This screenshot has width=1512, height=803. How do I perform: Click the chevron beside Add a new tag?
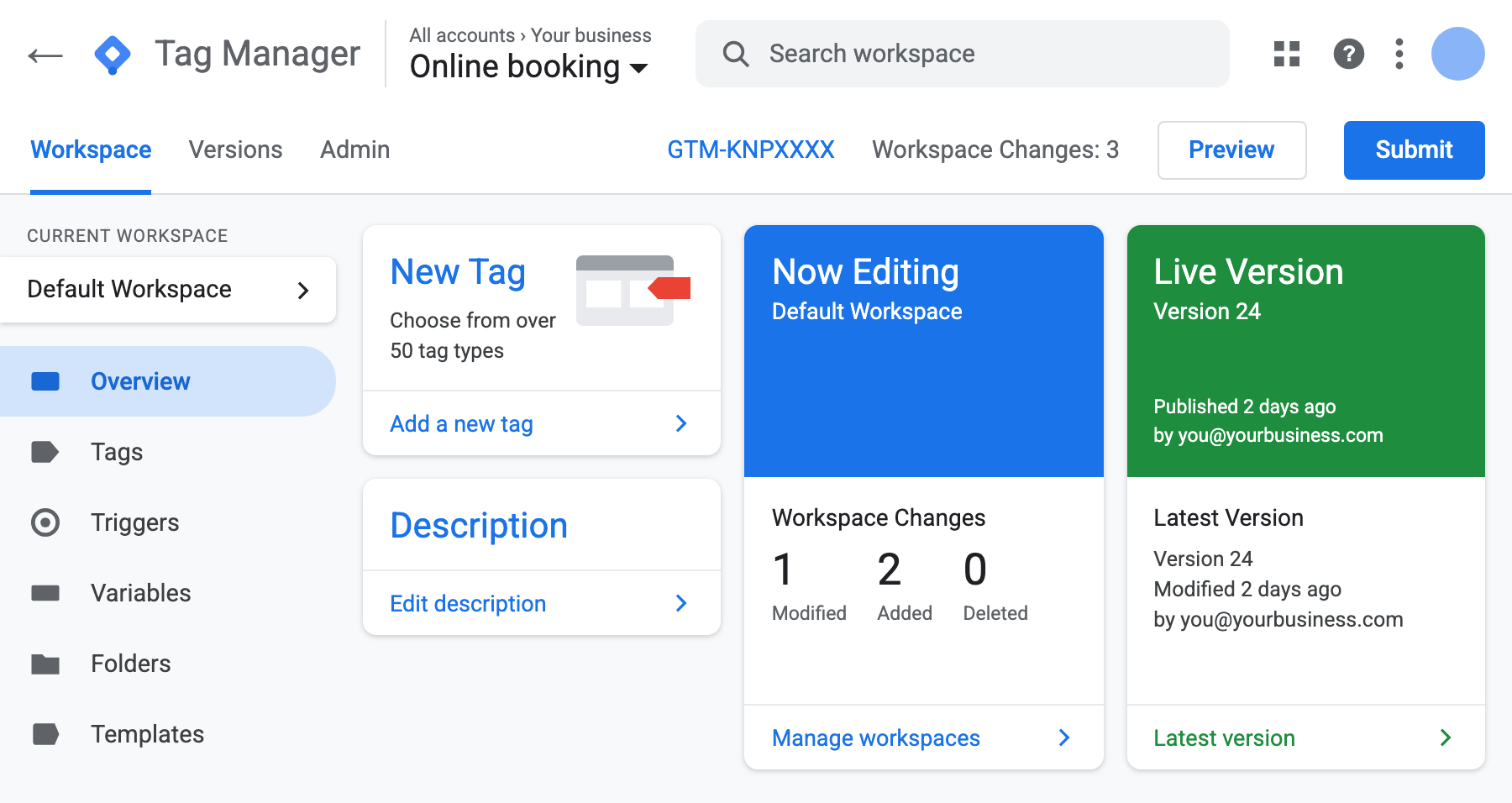pyautogui.click(x=681, y=423)
